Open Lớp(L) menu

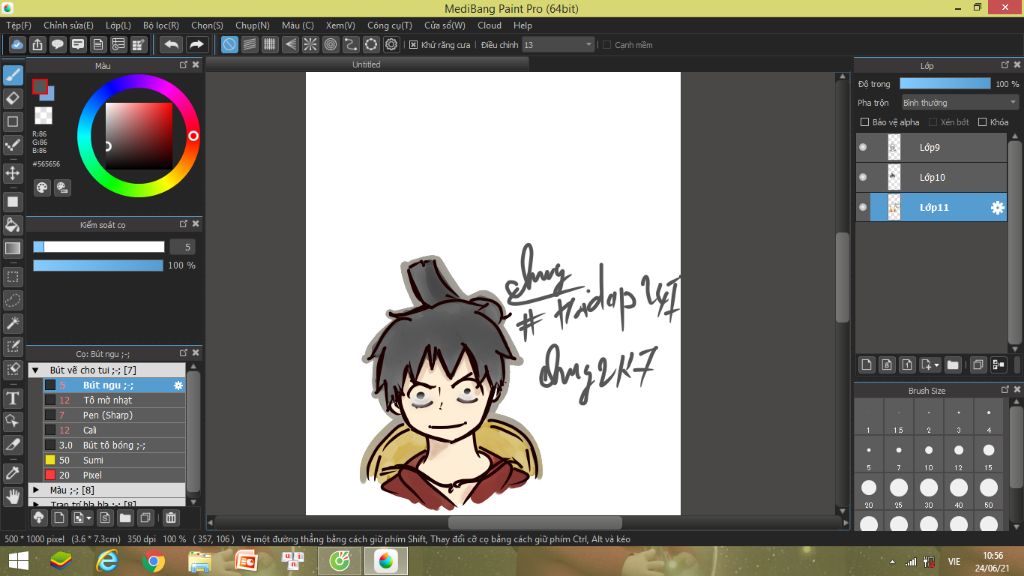(118, 25)
